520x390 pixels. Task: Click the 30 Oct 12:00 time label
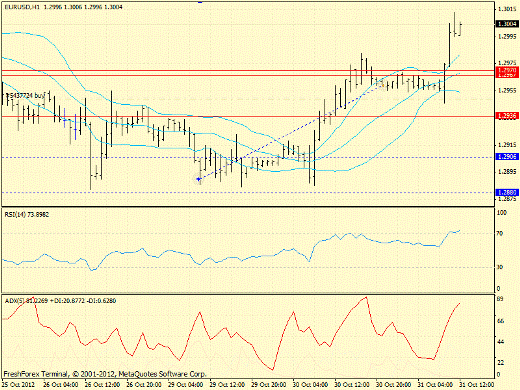tap(352, 384)
